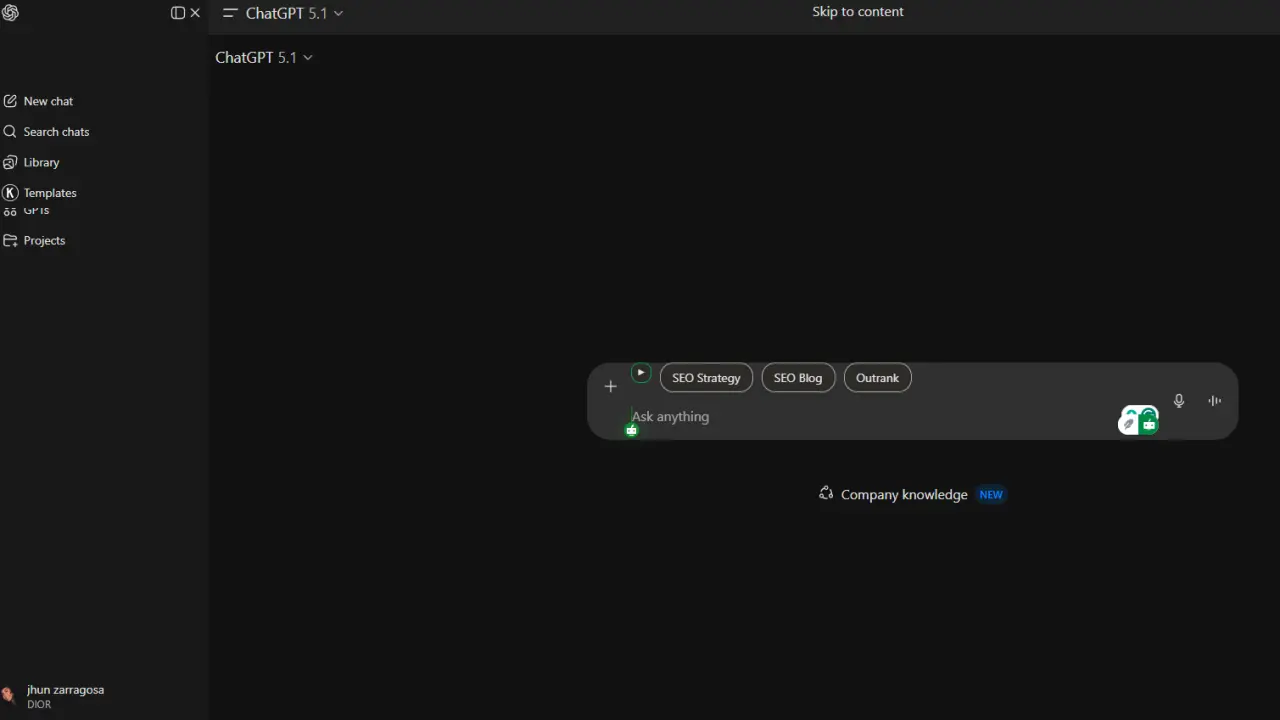Image resolution: width=1280 pixels, height=720 pixels.
Task: Click the jhun zarragosa profile avatar
Action: 9,695
